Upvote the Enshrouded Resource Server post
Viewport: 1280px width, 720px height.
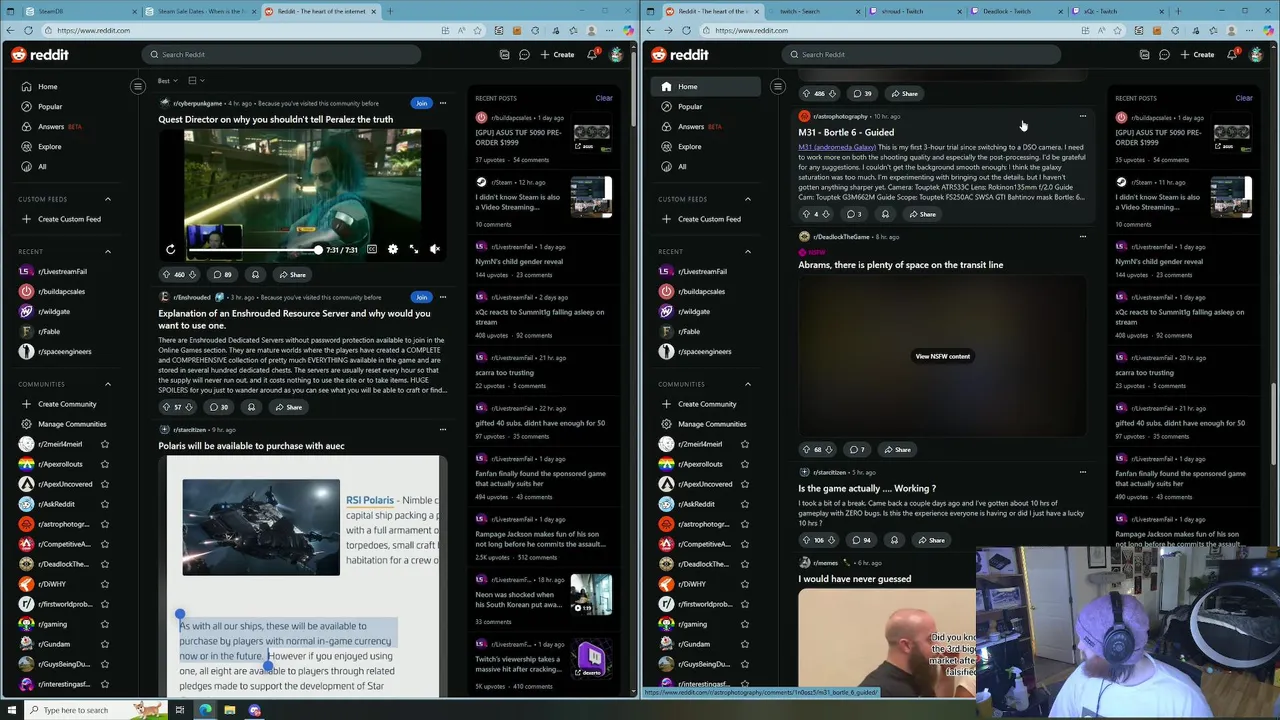point(167,407)
